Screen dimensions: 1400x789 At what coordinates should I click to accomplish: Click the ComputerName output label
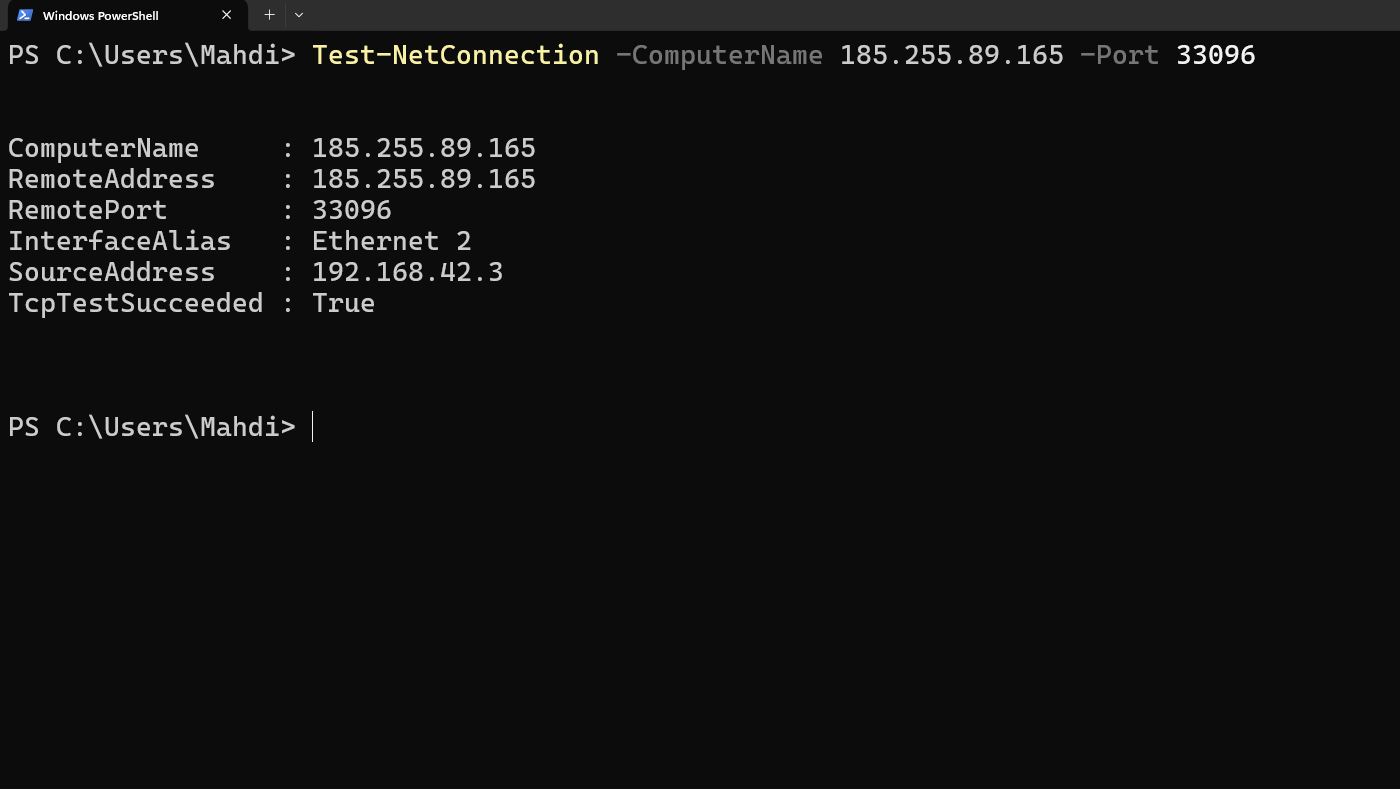[x=103, y=149]
